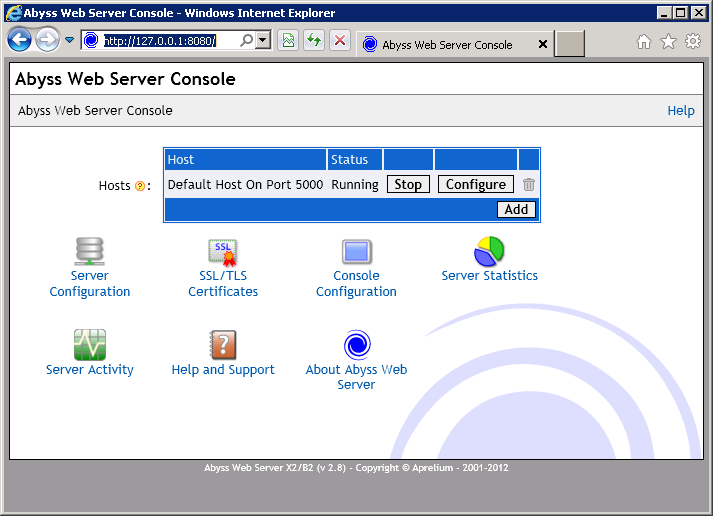The height and width of the screenshot is (516, 713).
Task: Open the Server Configuration link text
Action: [90, 284]
